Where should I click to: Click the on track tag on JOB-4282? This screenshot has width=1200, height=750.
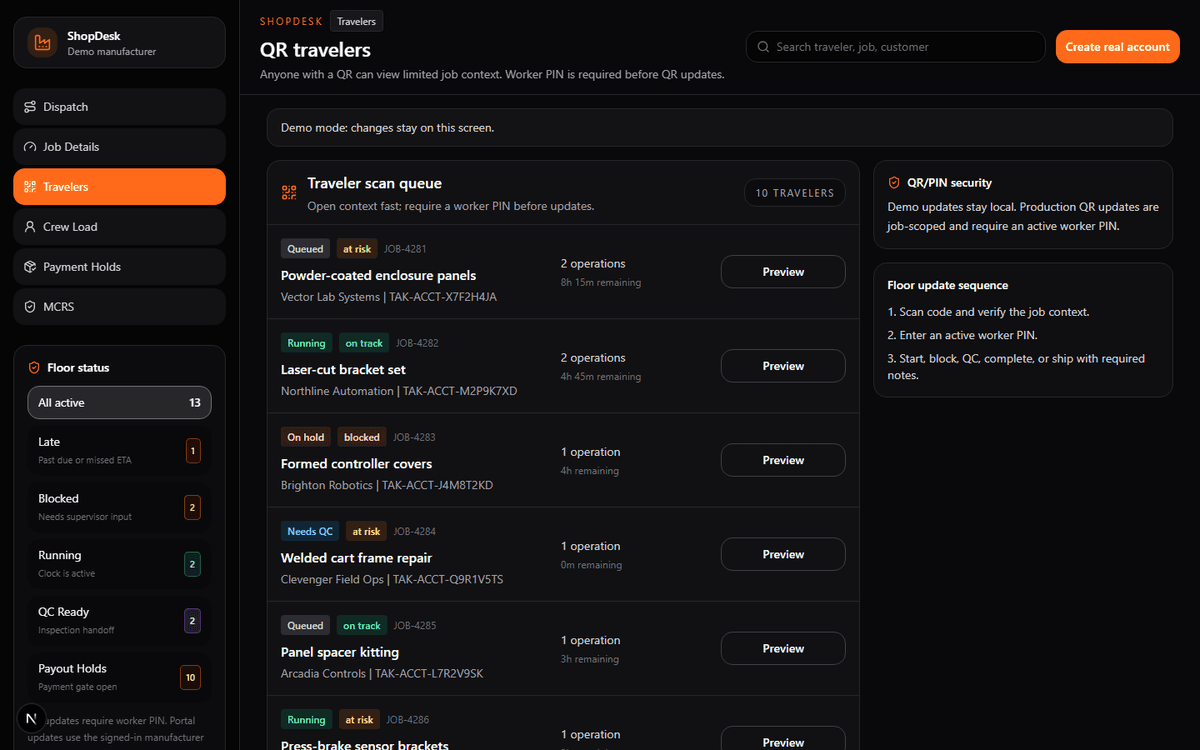click(x=364, y=343)
